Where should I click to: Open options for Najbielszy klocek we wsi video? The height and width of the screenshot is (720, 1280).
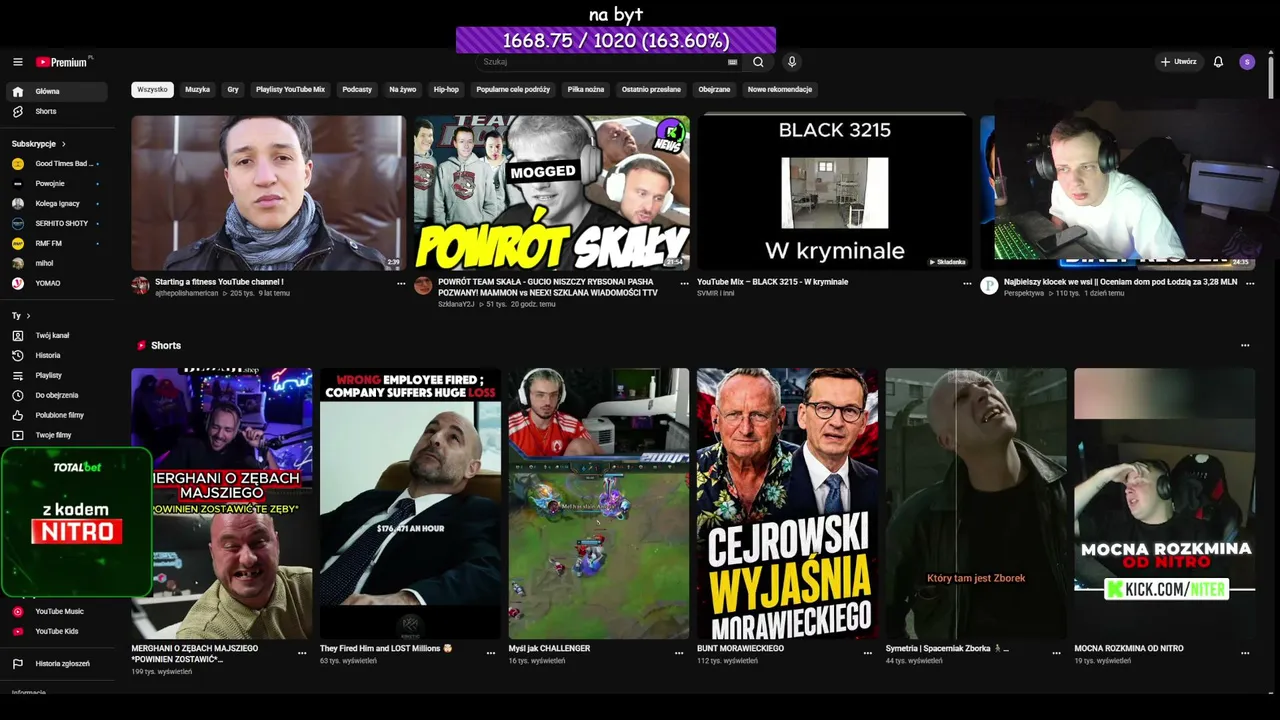1250,284
